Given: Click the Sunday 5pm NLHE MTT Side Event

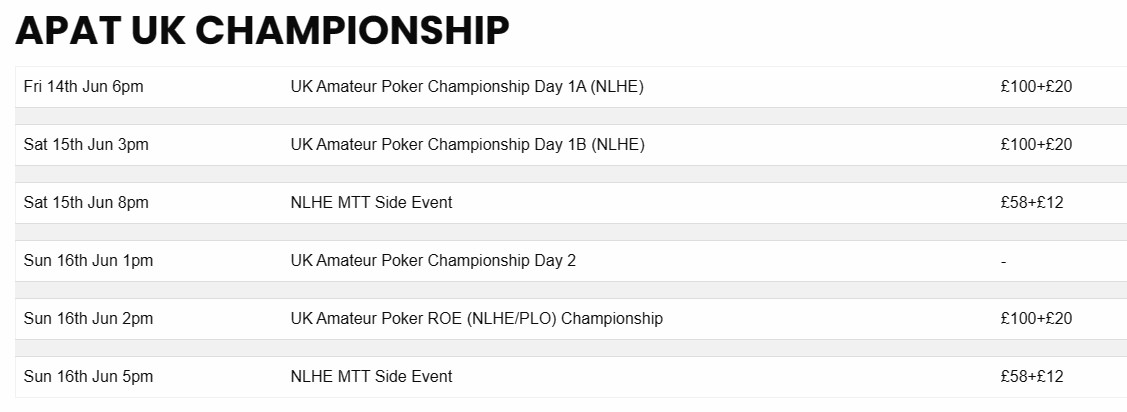Looking at the screenshot, I should [371, 377].
